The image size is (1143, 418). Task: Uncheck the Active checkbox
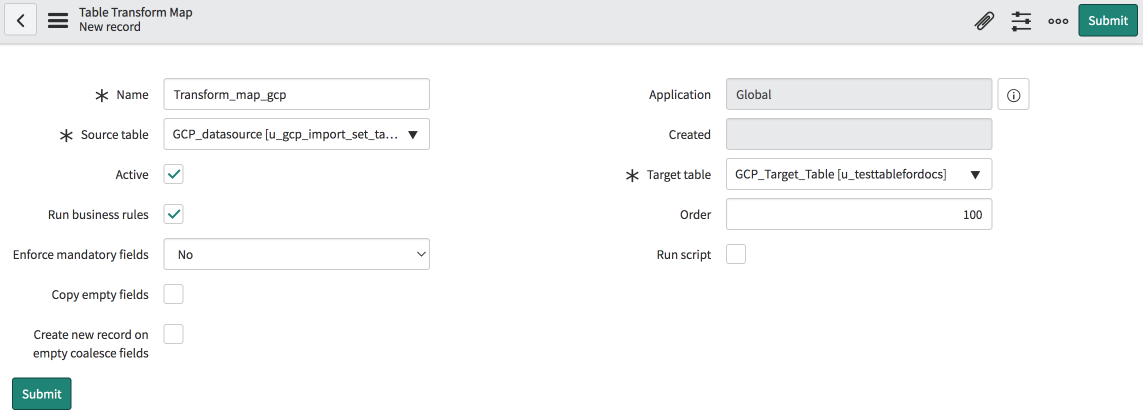click(174, 174)
